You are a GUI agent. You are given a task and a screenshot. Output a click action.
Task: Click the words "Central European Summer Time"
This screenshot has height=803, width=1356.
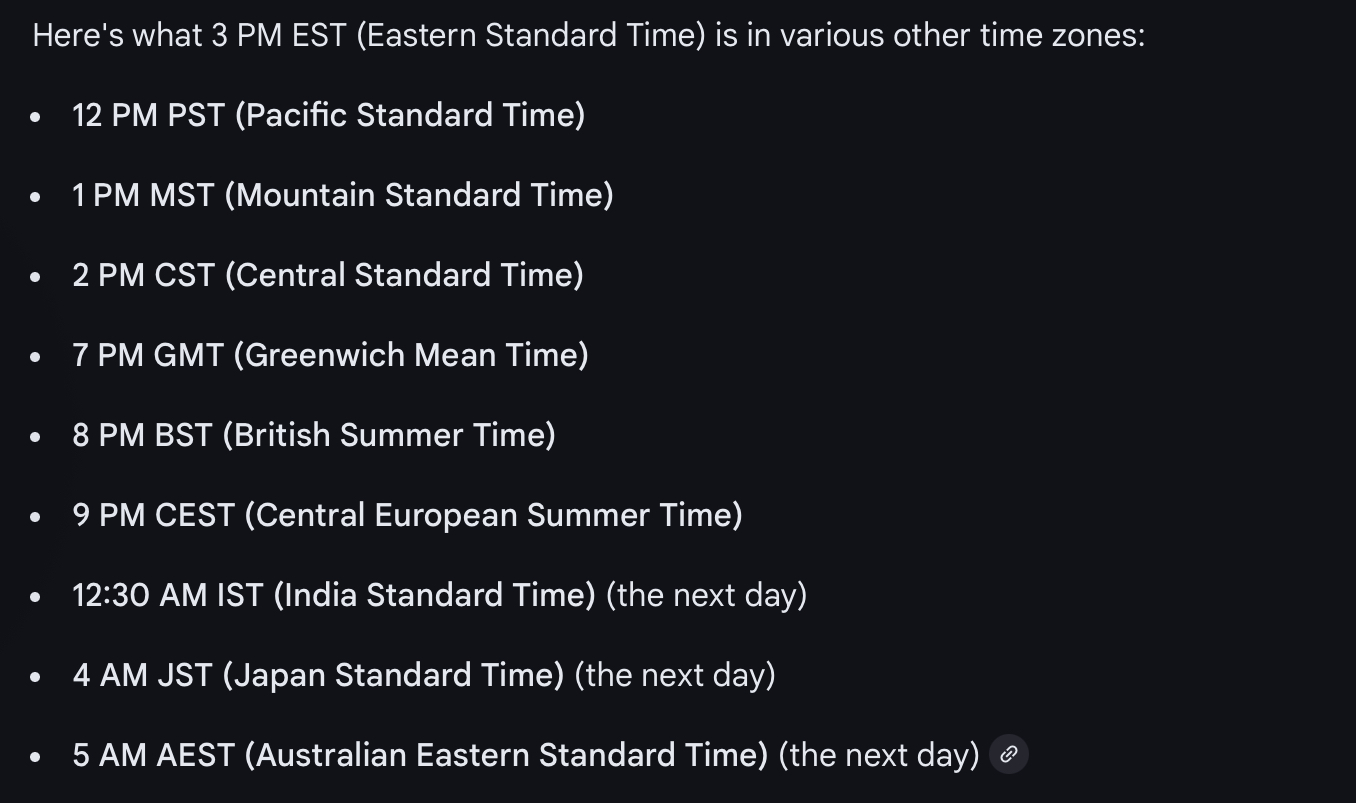pyautogui.click(x=493, y=515)
